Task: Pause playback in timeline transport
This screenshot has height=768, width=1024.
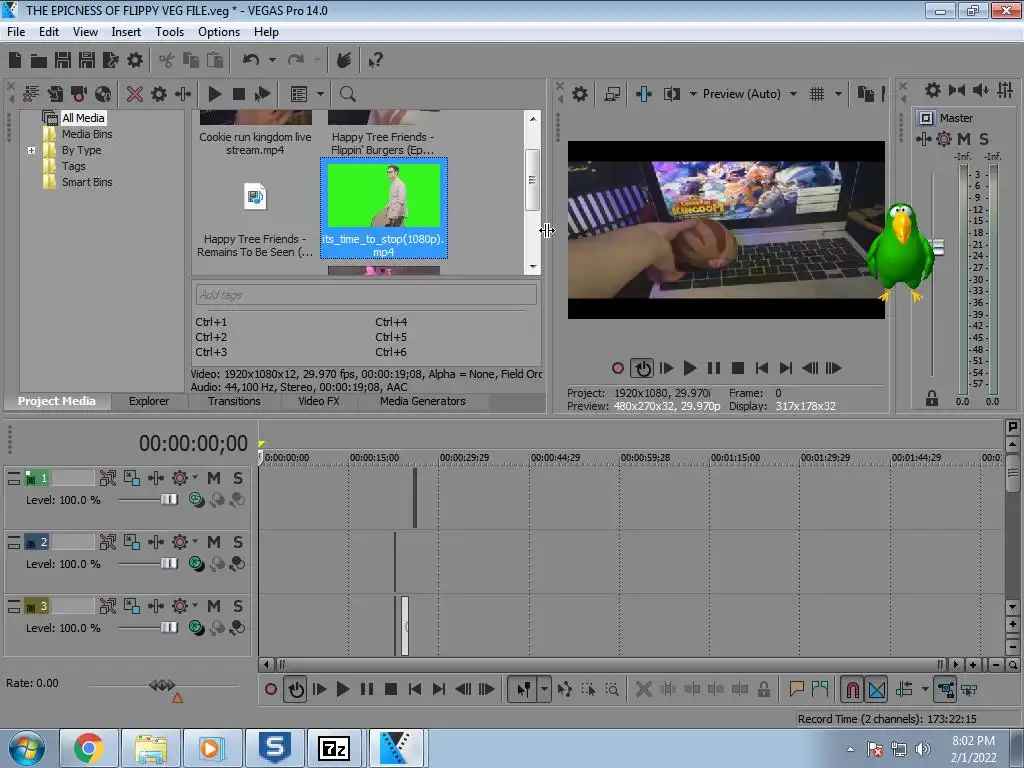Action: 367,689
